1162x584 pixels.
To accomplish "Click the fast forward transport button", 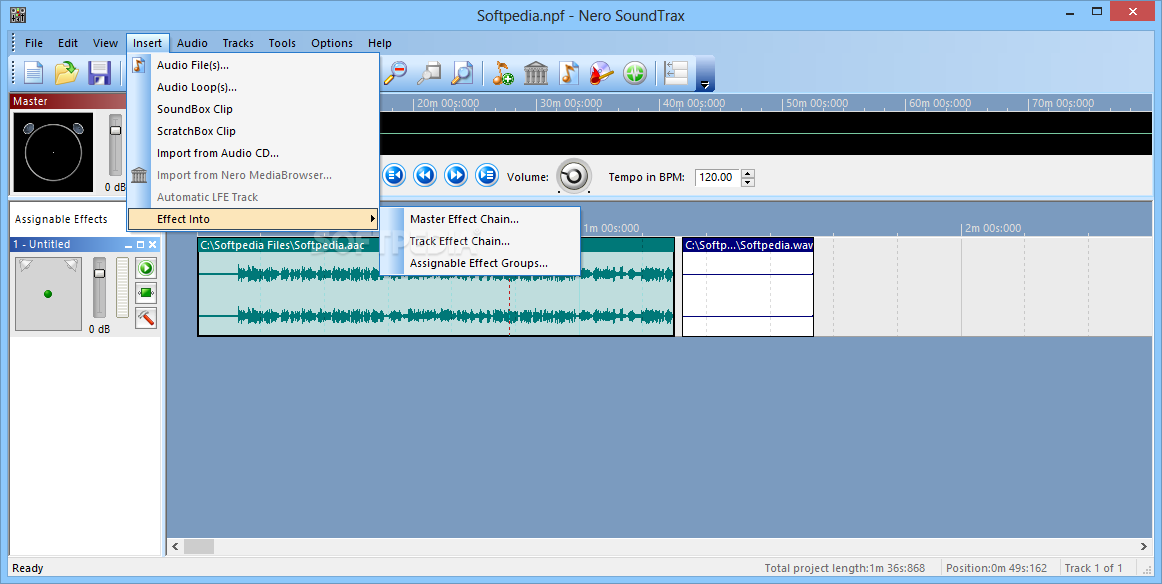I will (x=456, y=175).
